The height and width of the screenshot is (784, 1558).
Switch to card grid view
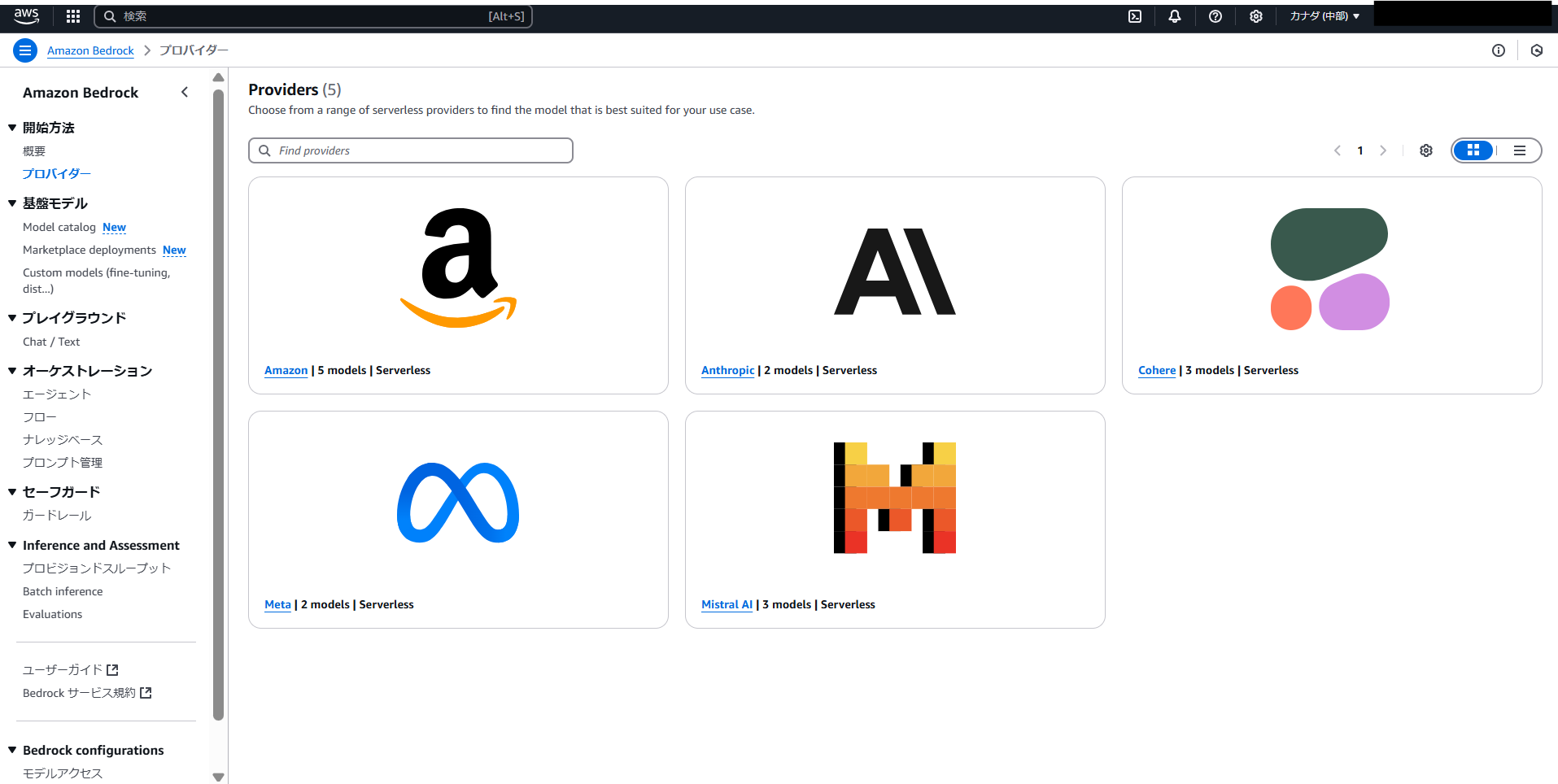(1473, 150)
